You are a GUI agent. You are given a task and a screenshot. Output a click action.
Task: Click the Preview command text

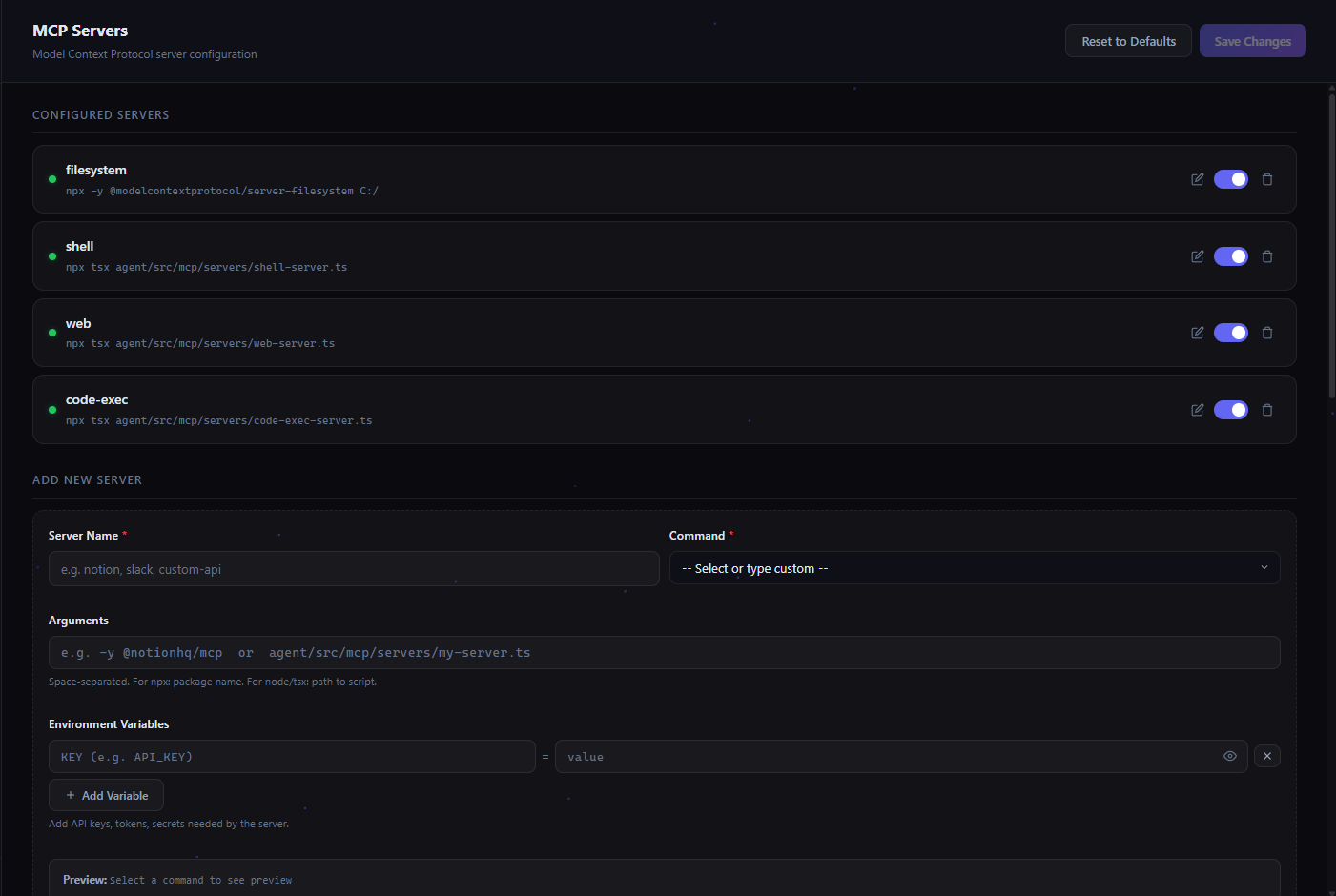[x=200, y=880]
